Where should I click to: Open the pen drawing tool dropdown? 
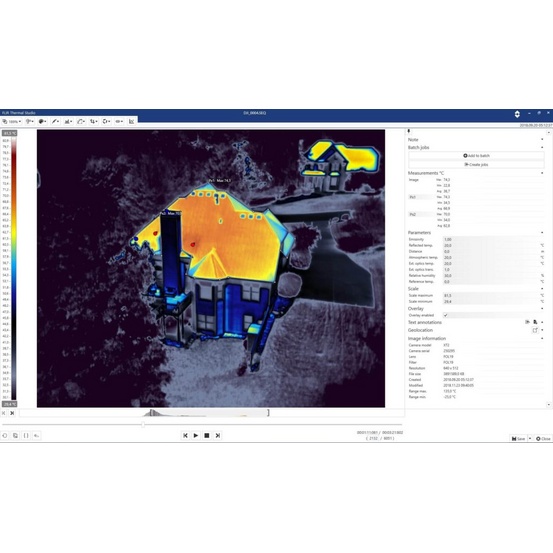coord(55,121)
